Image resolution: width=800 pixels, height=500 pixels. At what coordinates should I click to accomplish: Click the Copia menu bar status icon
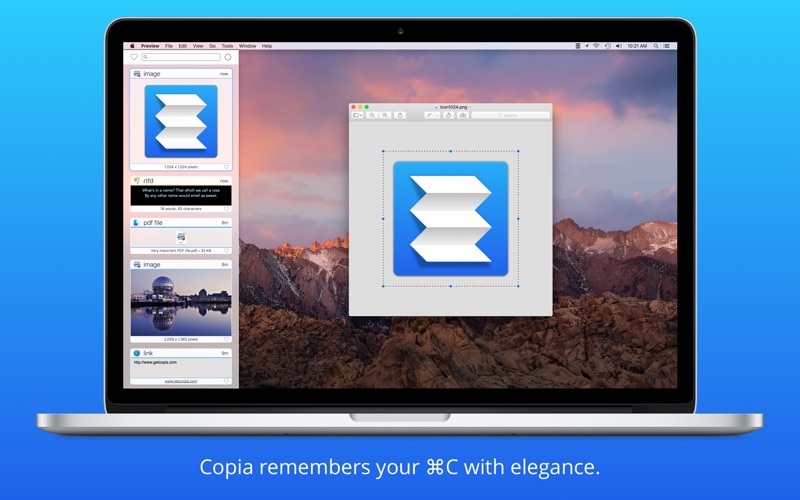(x=578, y=46)
